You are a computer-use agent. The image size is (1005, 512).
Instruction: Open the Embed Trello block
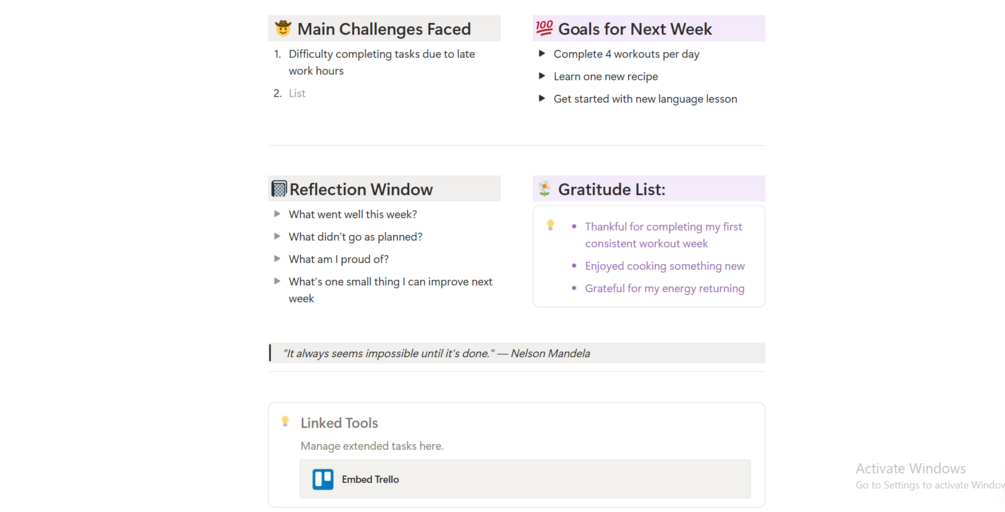pyautogui.click(x=525, y=479)
